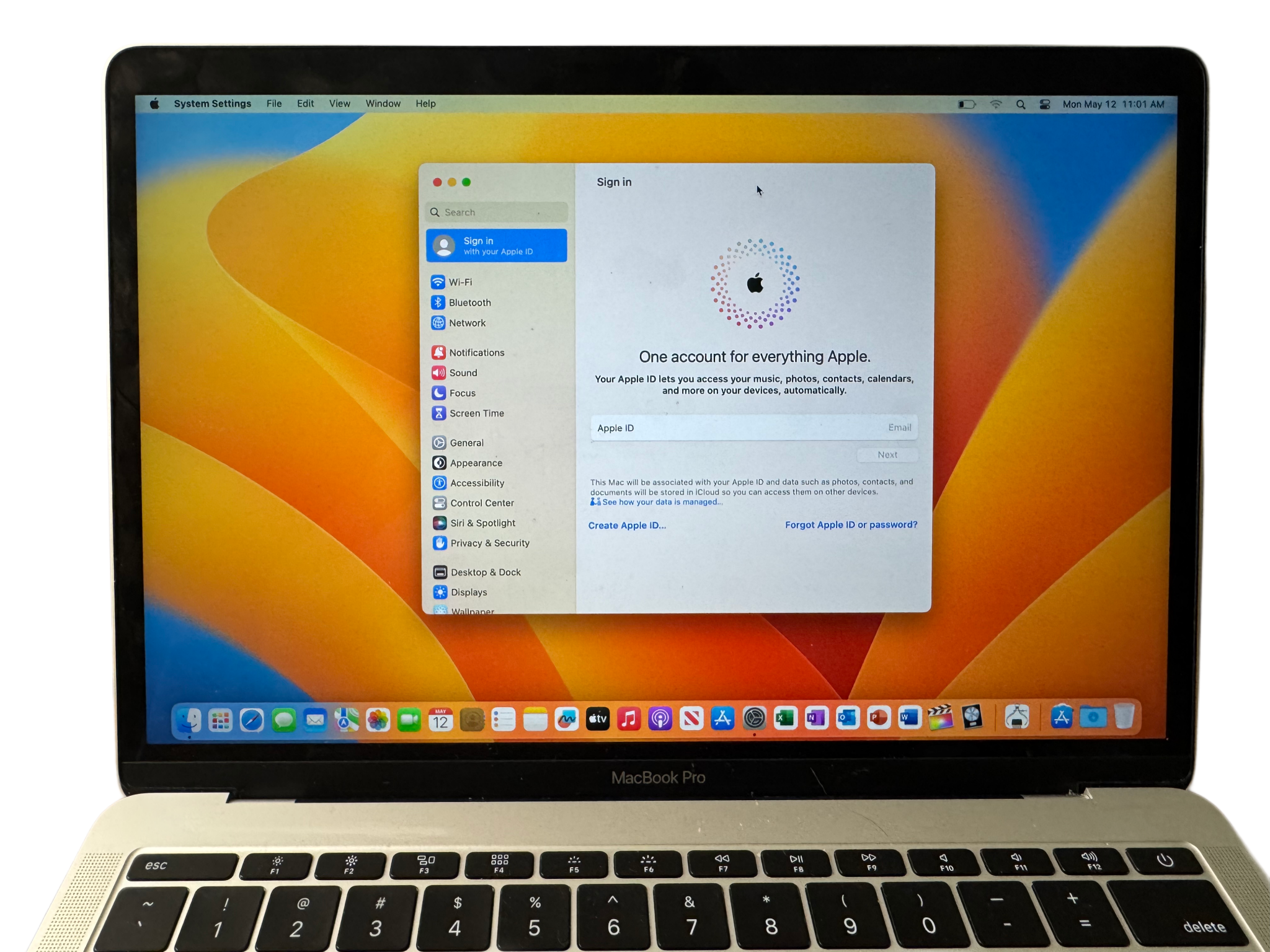Click the Next button
Screen dimensions: 1270x952
(887, 455)
